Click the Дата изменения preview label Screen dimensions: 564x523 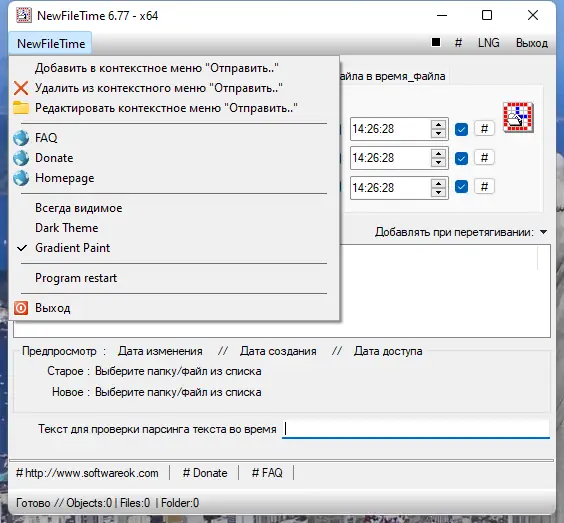click(x=160, y=351)
